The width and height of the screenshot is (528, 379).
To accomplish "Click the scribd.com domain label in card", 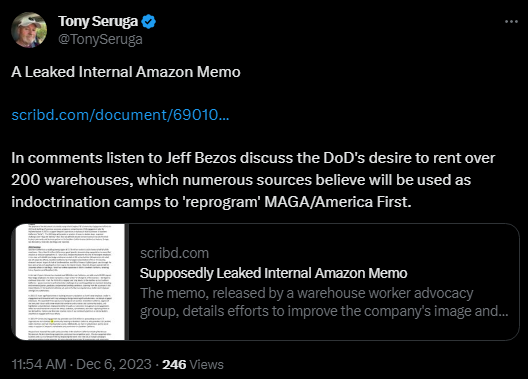I will click(x=174, y=253).
